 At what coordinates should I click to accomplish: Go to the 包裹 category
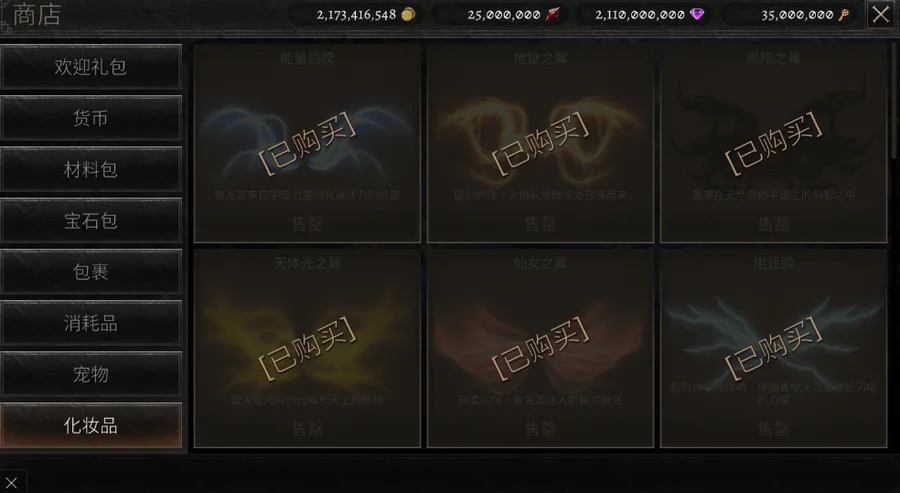pos(91,271)
